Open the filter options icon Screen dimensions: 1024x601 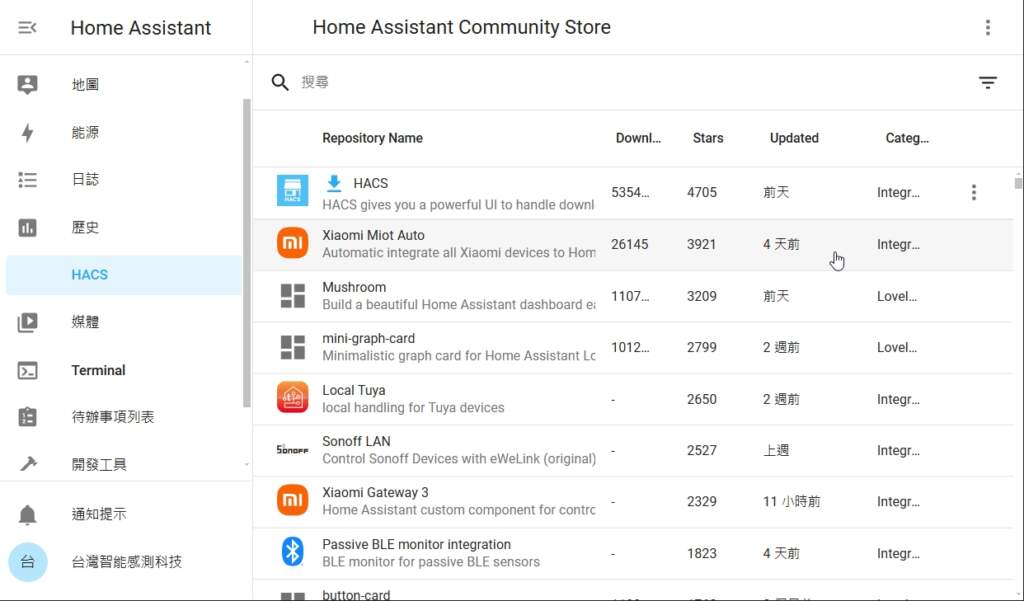(x=987, y=83)
